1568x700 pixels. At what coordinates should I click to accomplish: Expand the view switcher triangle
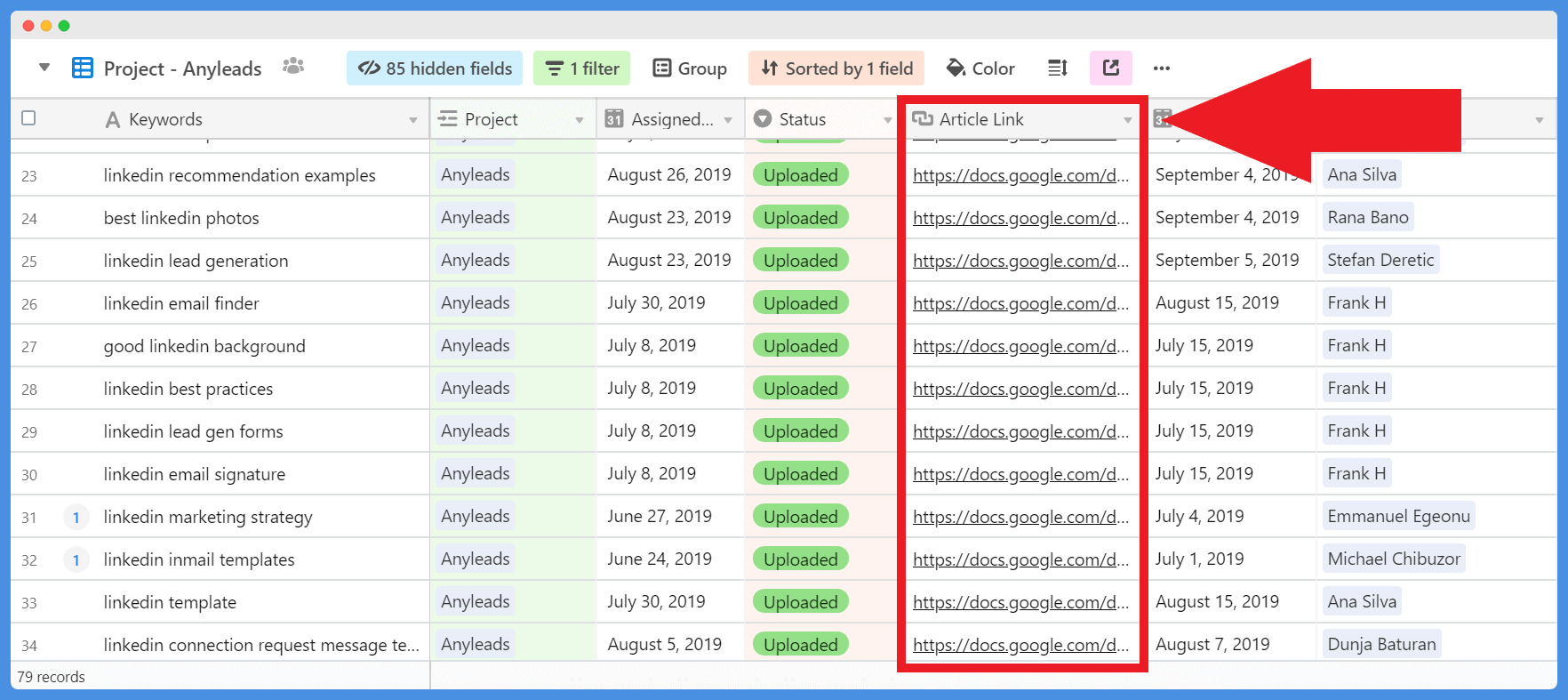[x=44, y=68]
